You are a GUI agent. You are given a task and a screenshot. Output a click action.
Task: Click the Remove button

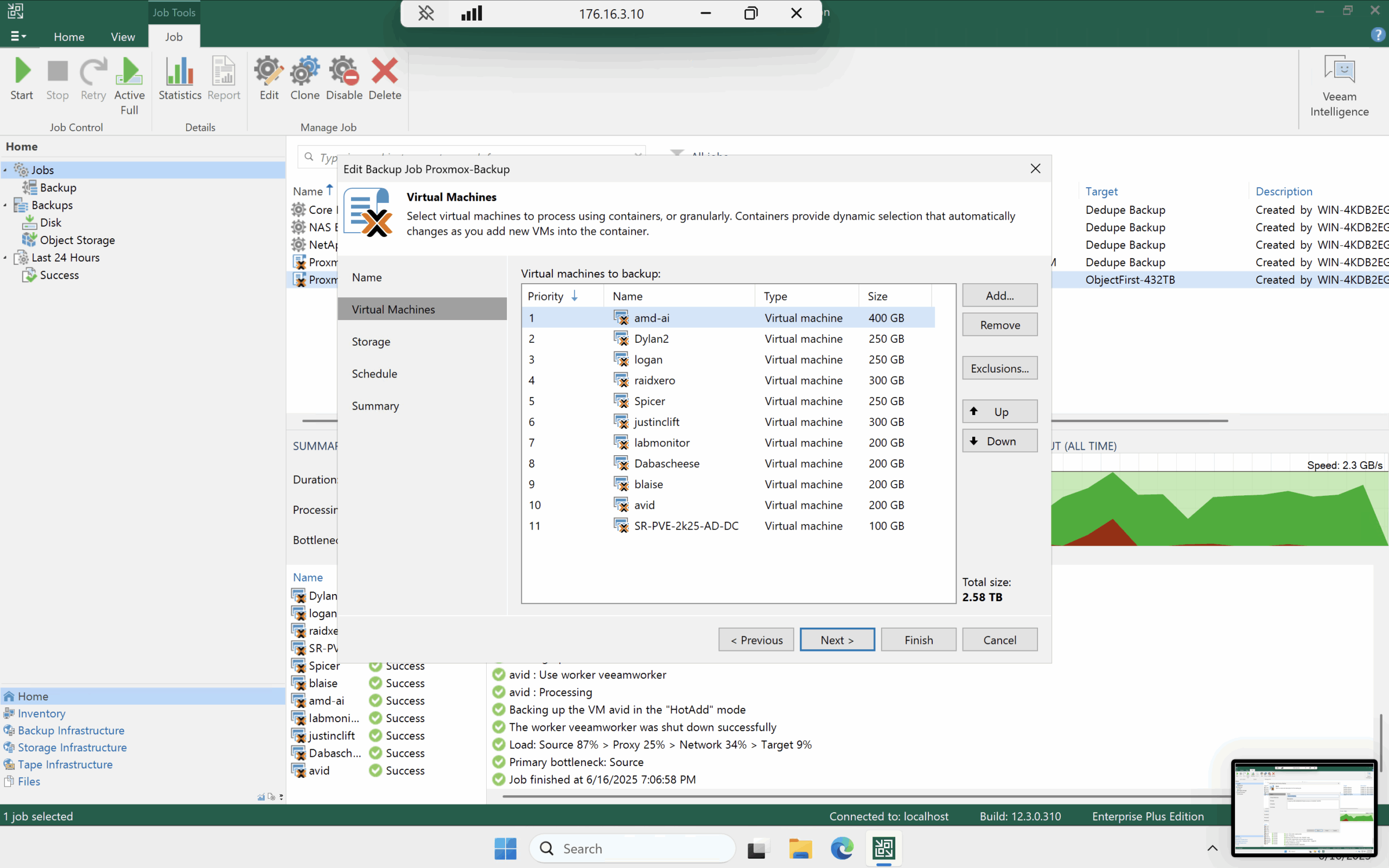(x=1000, y=325)
